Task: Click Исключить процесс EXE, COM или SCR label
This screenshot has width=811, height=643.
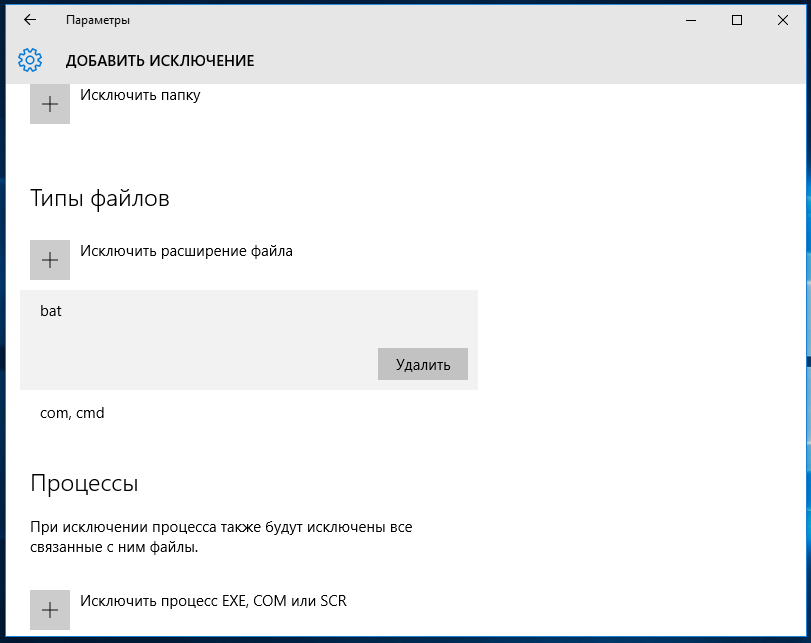Action: click(213, 601)
